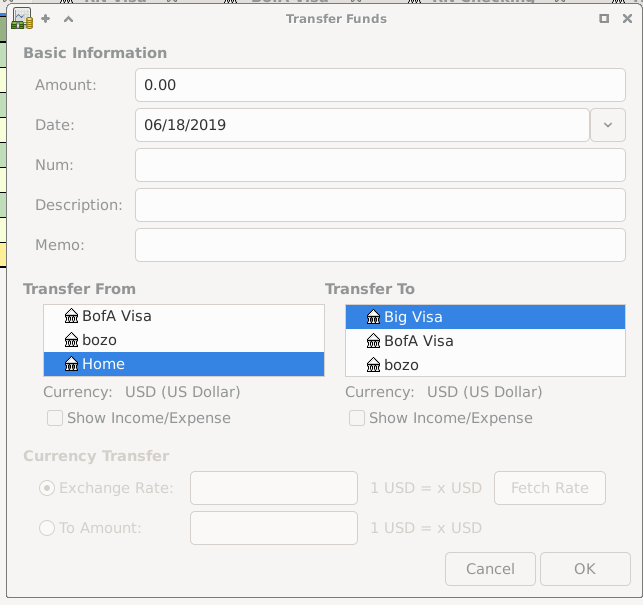This screenshot has width=643, height=605.
Task: Click bank icon beside BofA Visa in Transfer From
Action: click(71, 315)
